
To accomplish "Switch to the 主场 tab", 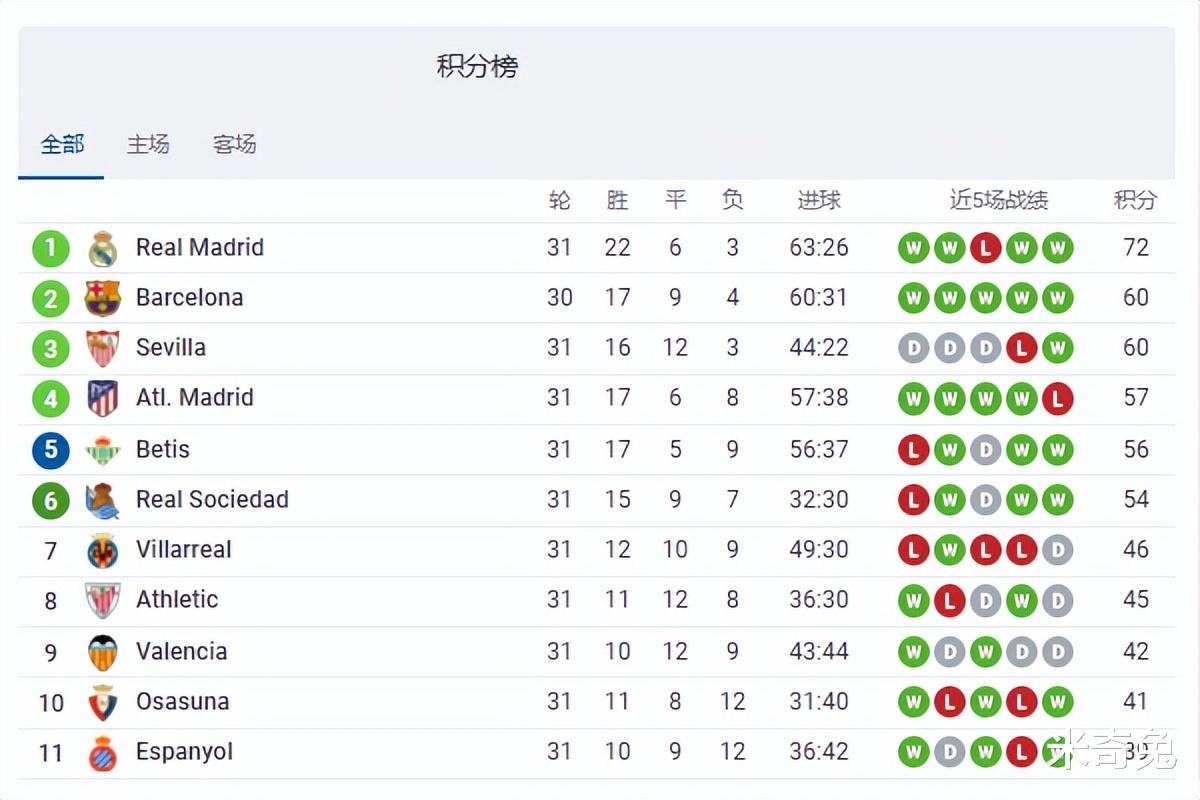I will point(148,144).
